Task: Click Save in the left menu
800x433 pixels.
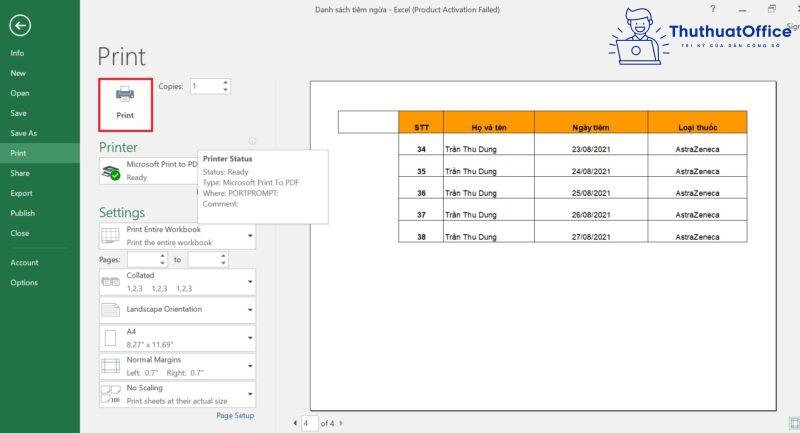Action: (x=18, y=113)
